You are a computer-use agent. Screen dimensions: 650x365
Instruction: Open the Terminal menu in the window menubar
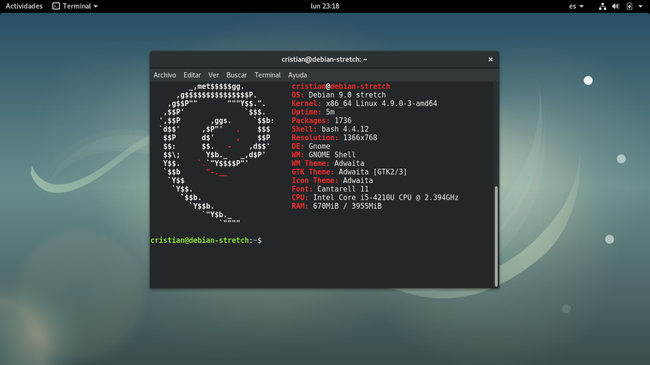click(267, 75)
